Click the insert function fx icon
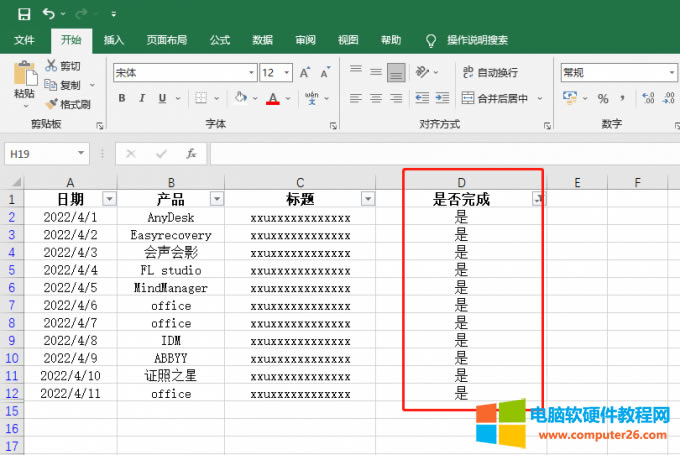680x455 pixels. click(190, 154)
